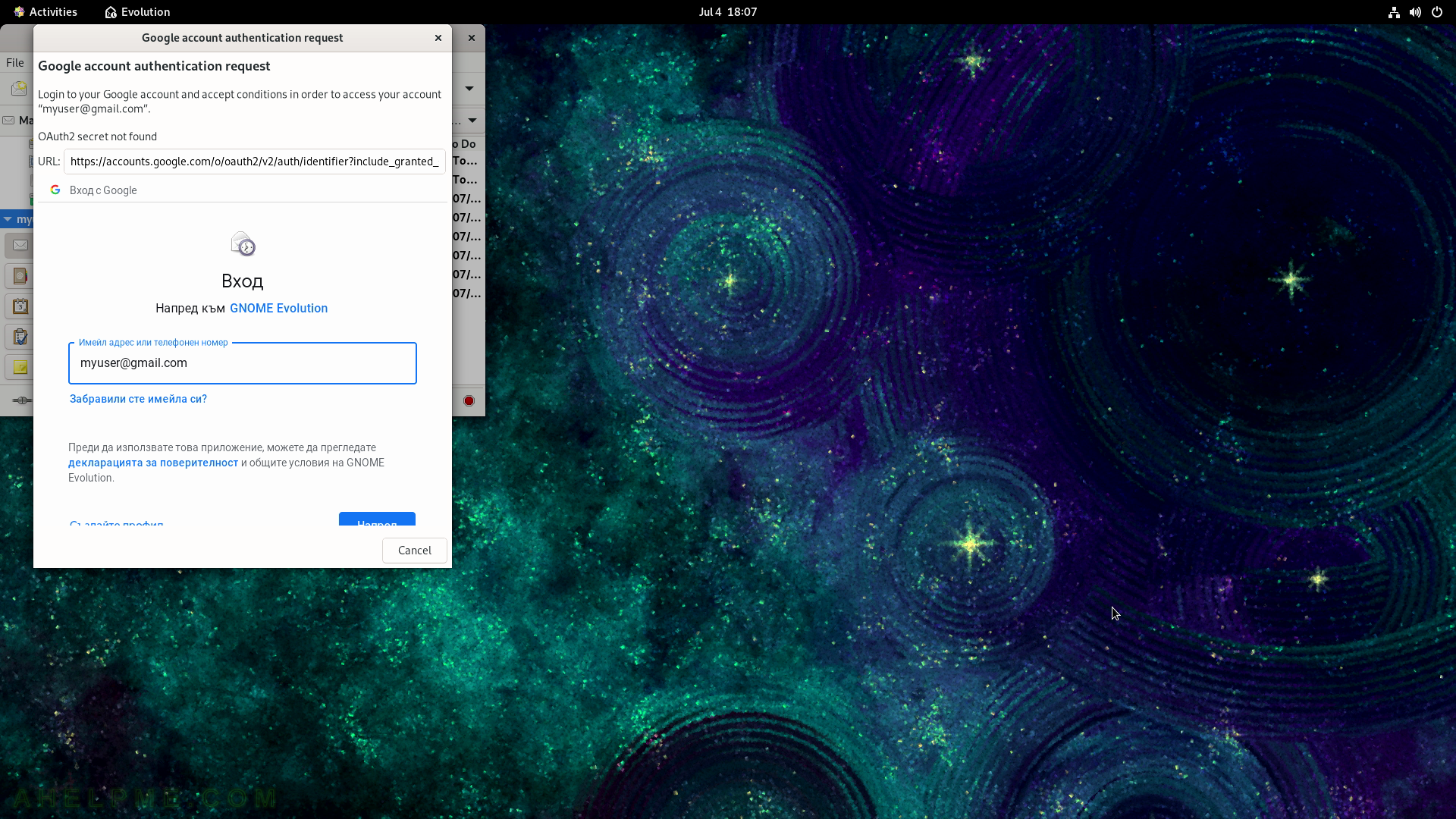Close the Evolution window behind the dialog
This screenshot has height=819, width=1456.
[x=472, y=38]
